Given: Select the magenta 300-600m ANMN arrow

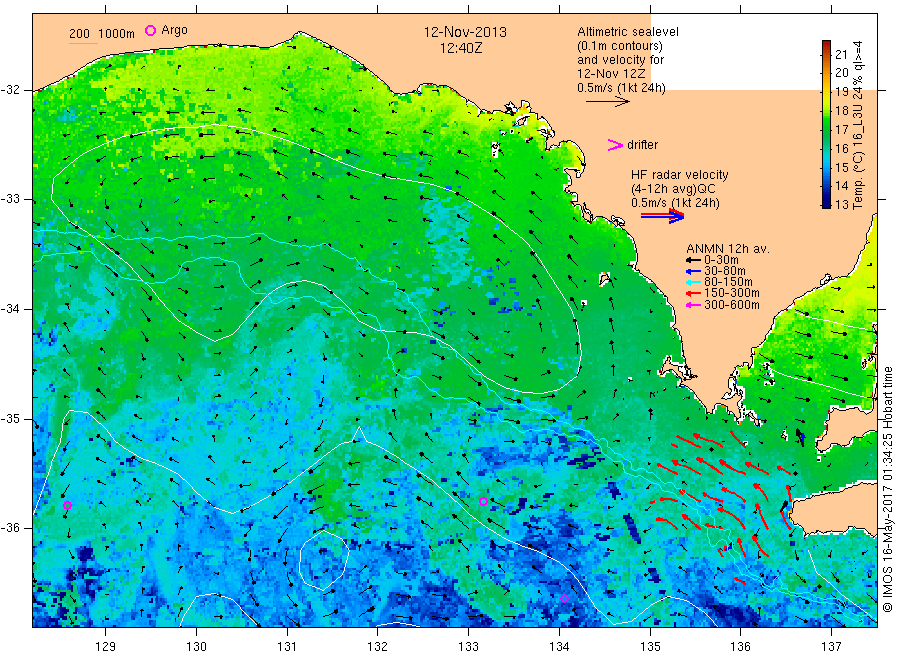Looking at the screenshot, I should pos(693,305).
